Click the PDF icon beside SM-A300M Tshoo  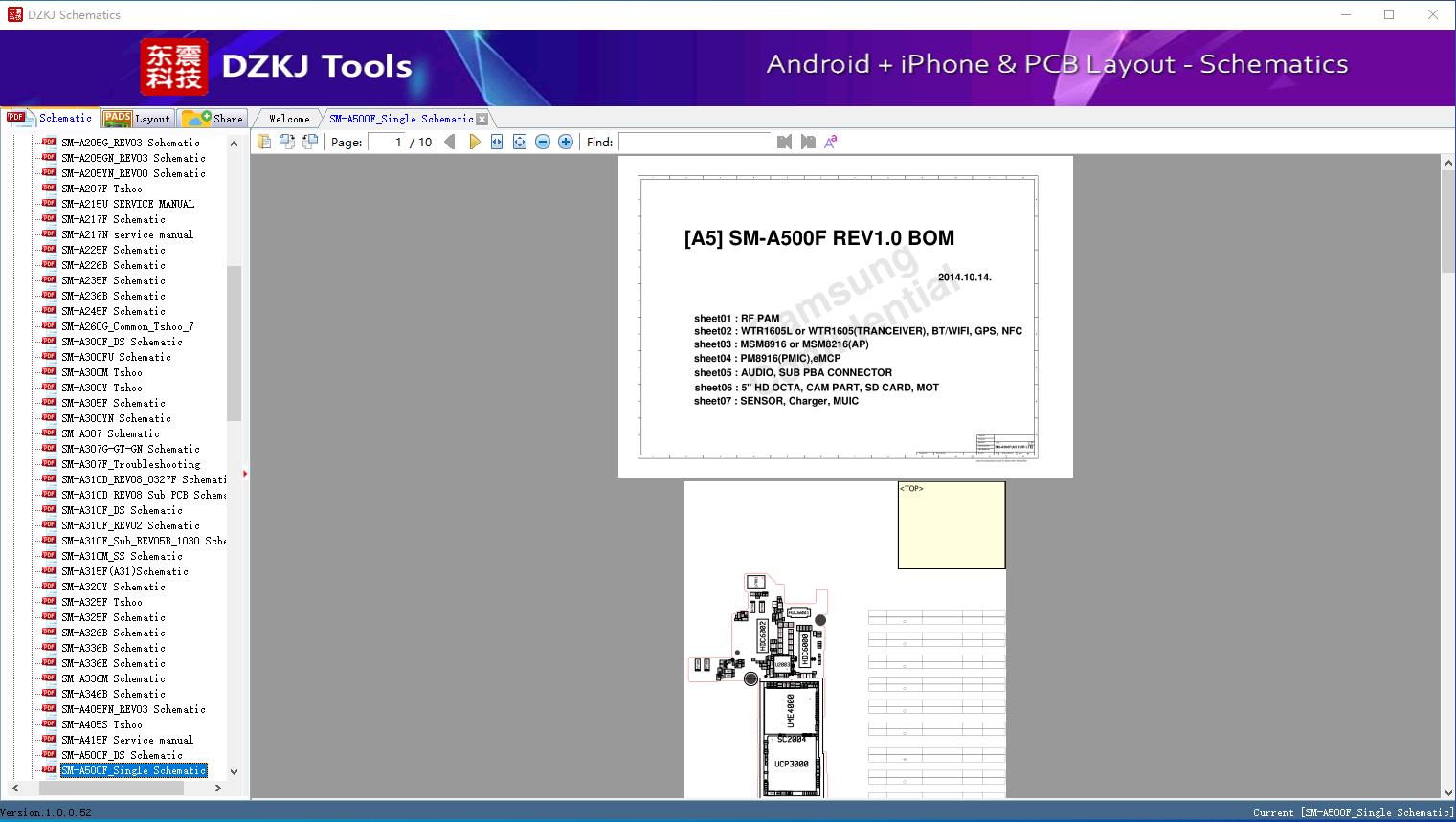49,372
